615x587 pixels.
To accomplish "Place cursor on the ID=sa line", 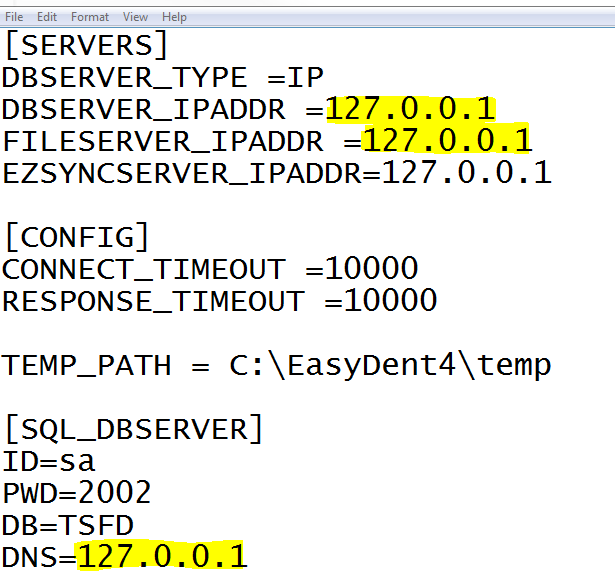I will pos(48,461).
